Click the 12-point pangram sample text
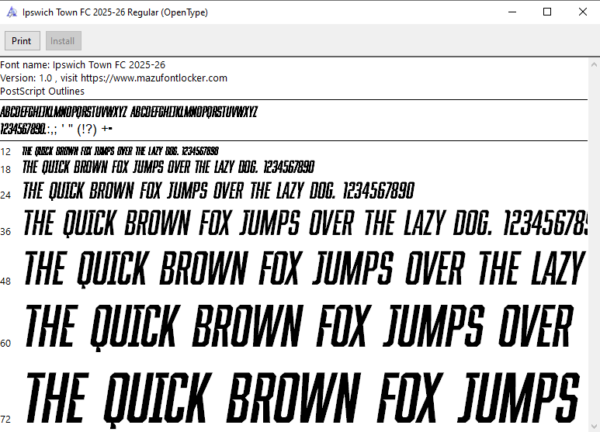 coord(121,151)
